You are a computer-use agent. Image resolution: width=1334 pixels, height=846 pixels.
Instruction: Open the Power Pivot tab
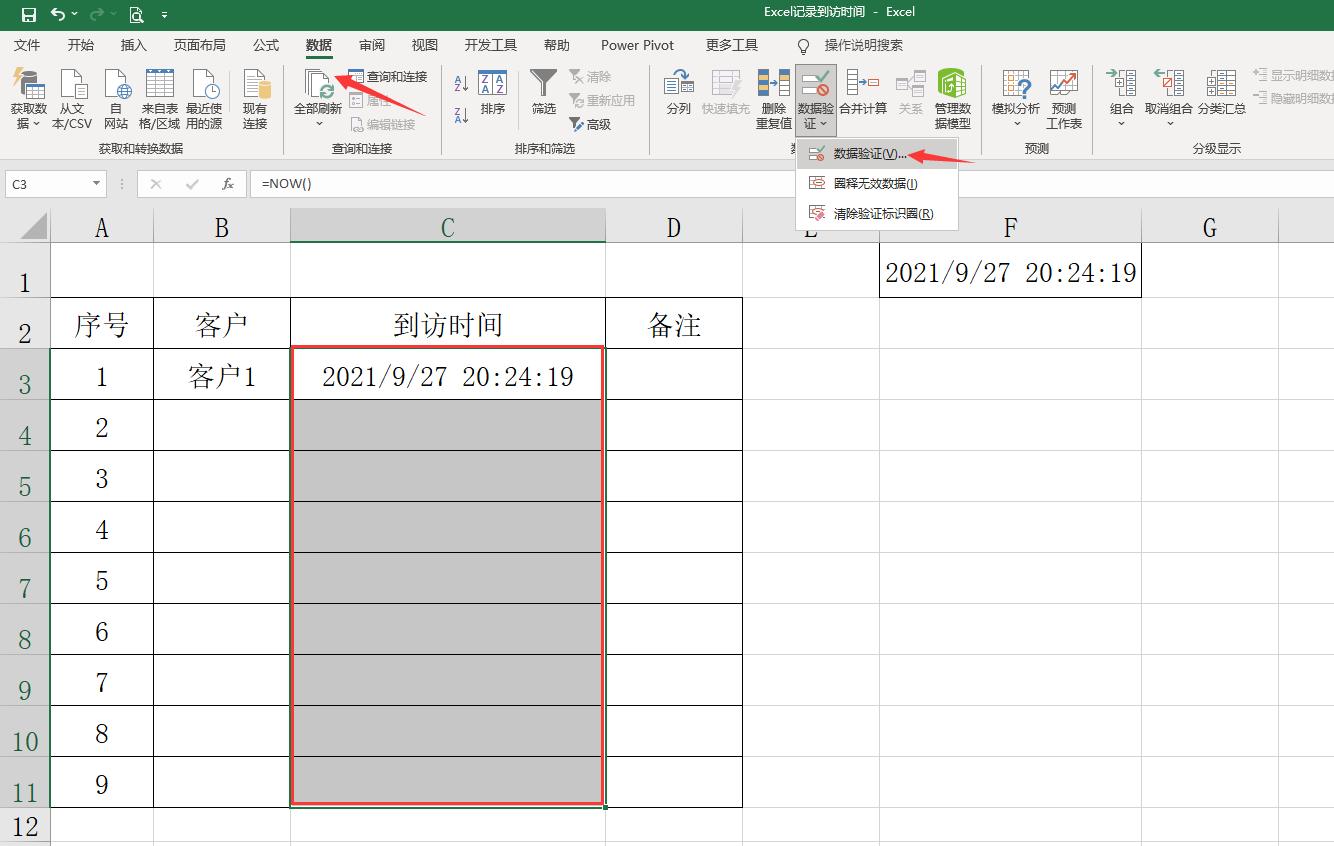pos(637,45)
